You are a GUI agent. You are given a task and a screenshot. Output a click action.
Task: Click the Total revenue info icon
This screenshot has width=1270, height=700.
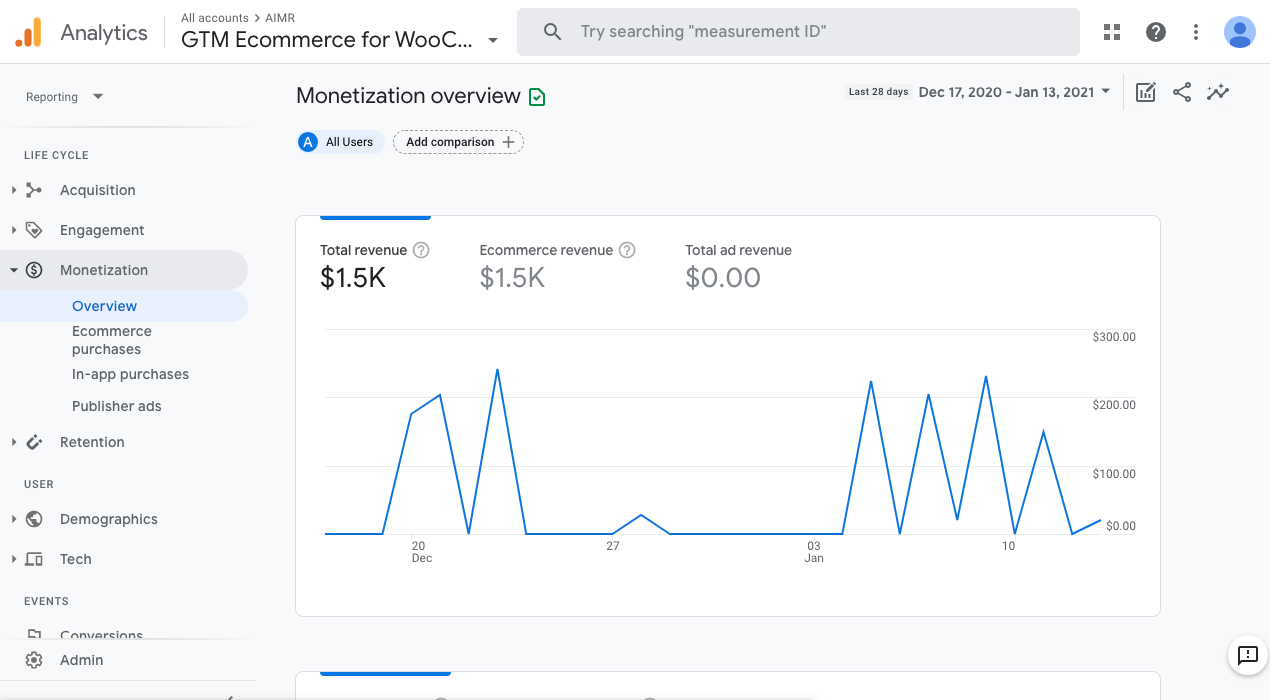421,250
